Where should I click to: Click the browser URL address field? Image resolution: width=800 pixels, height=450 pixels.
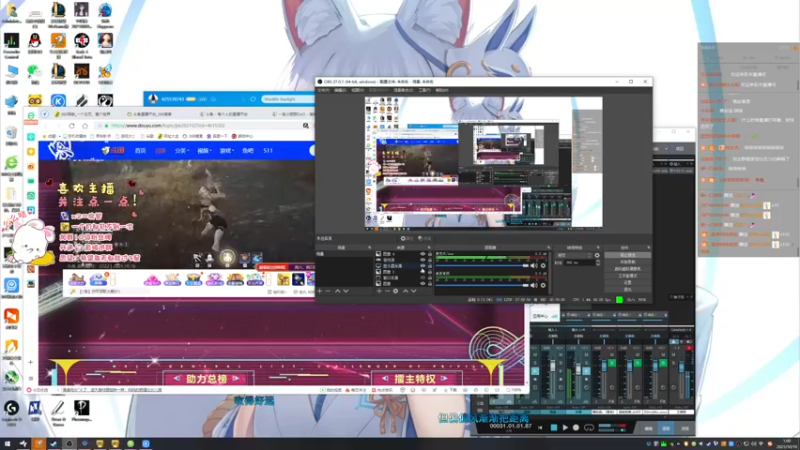[198, 126]
